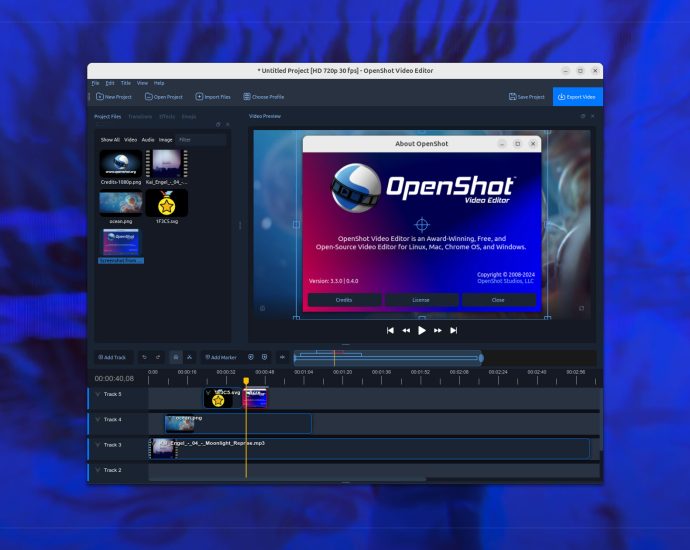Open the Edit menu
The image size is (690, 550).
(110, 83)
